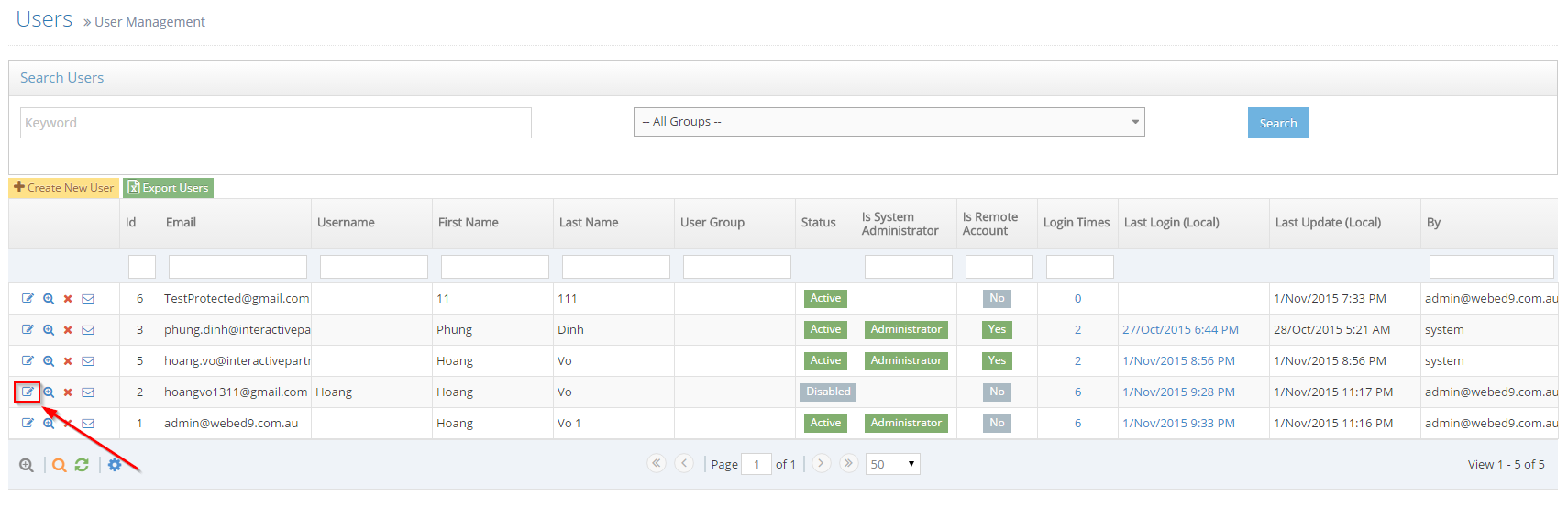The height and width of the screenshot is (508, 1568).
Task: Open grid settings gear icon in footer
Action: 115,465
